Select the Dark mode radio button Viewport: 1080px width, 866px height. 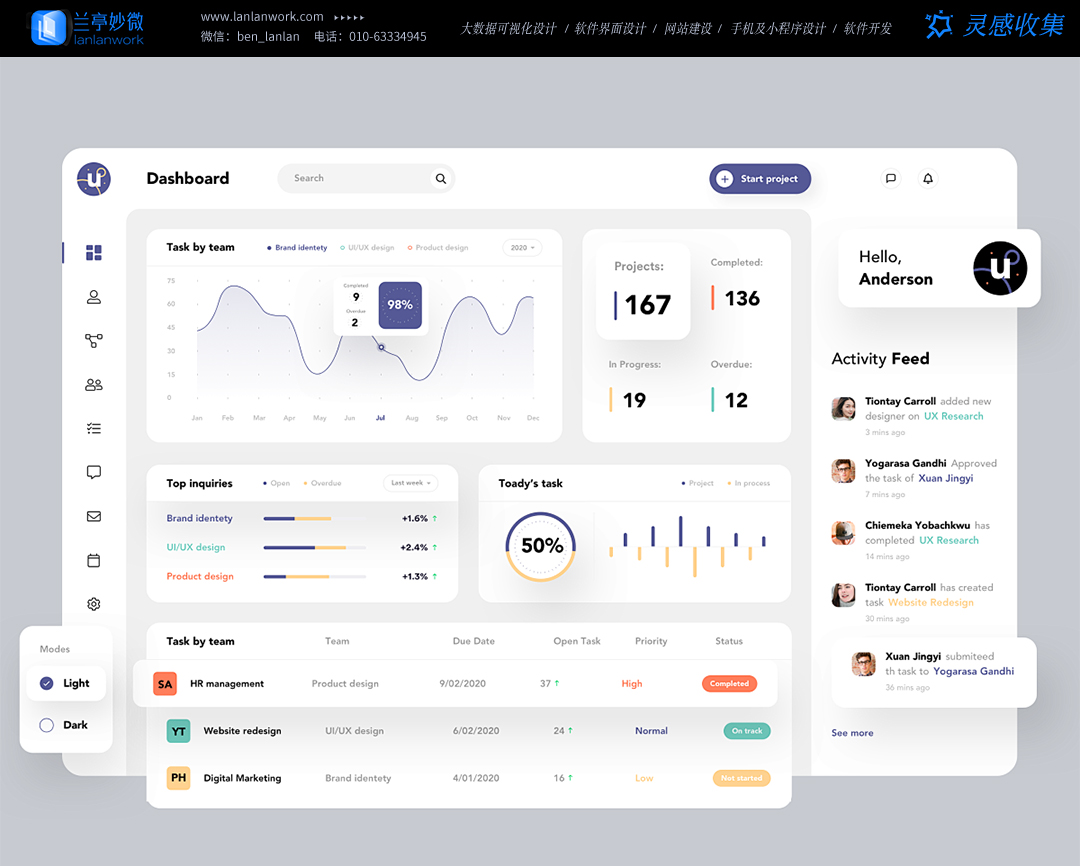(x=47, y=726)
